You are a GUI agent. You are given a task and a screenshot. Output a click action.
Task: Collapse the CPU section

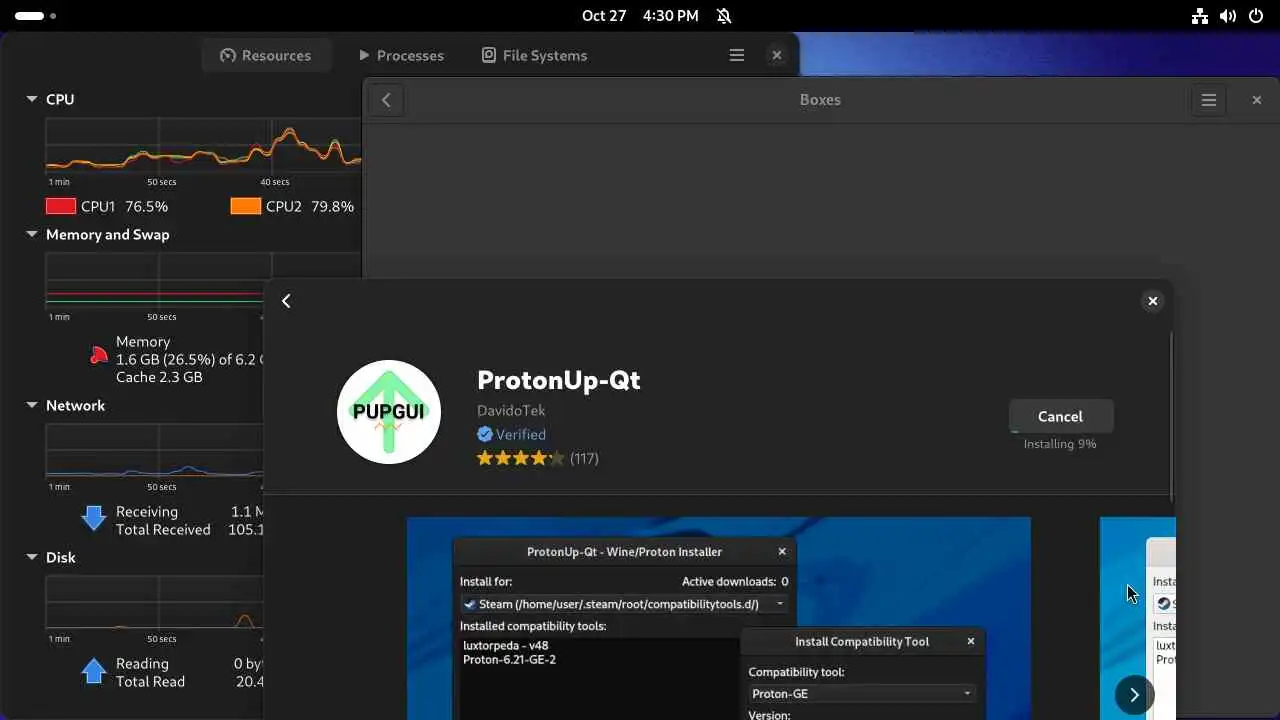(32, 99)
